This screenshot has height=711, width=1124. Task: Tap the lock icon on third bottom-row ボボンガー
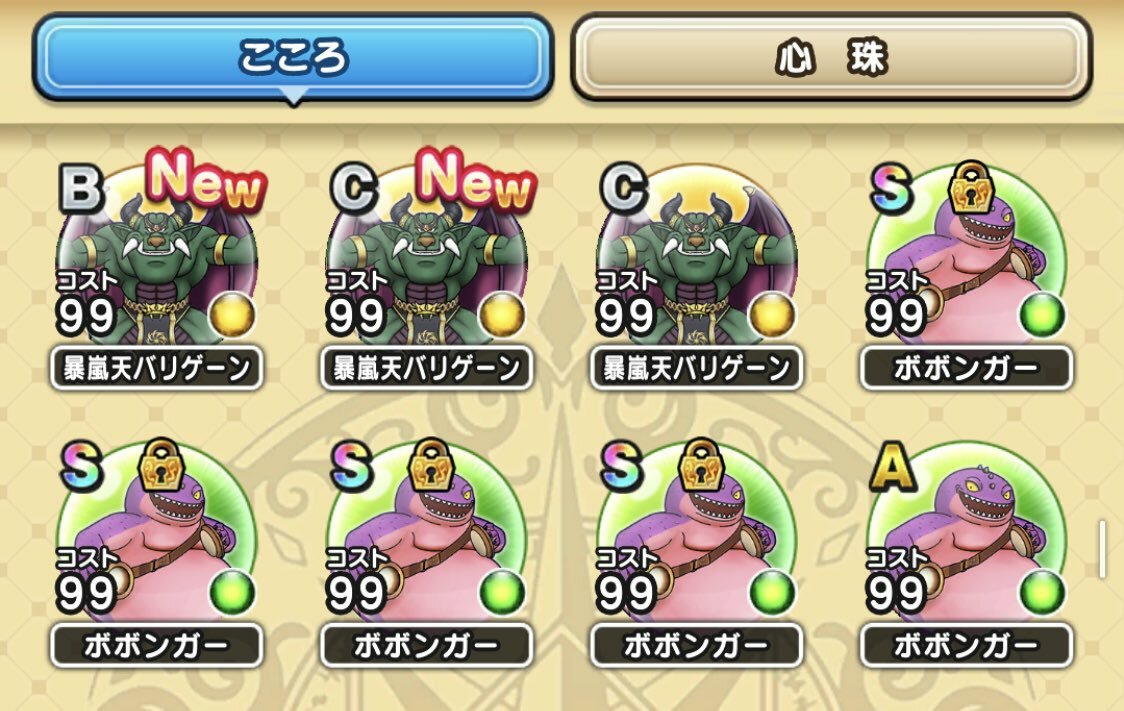[x=701, y=465]
